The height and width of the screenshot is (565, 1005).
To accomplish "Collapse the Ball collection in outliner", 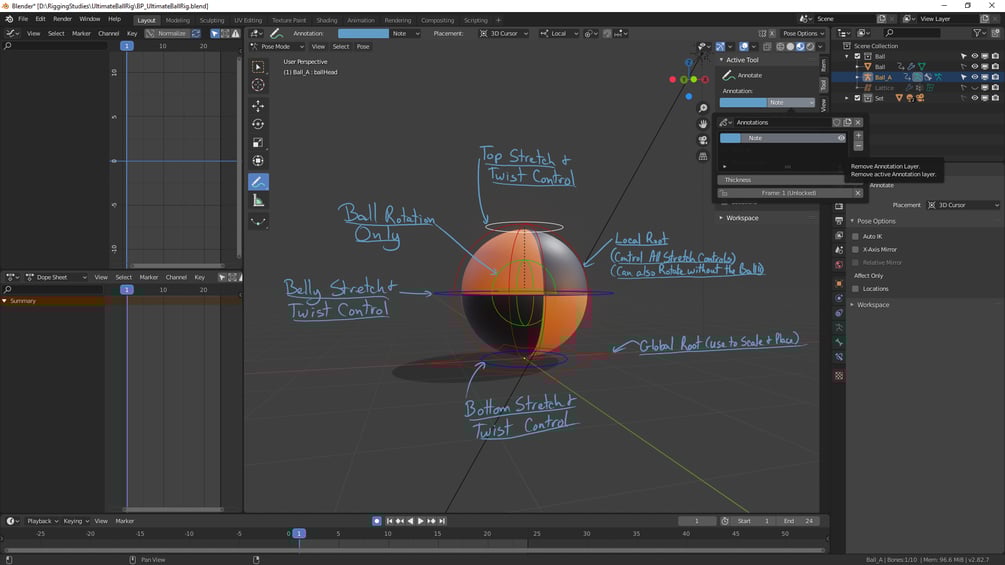I will click(x=847, y=56).
